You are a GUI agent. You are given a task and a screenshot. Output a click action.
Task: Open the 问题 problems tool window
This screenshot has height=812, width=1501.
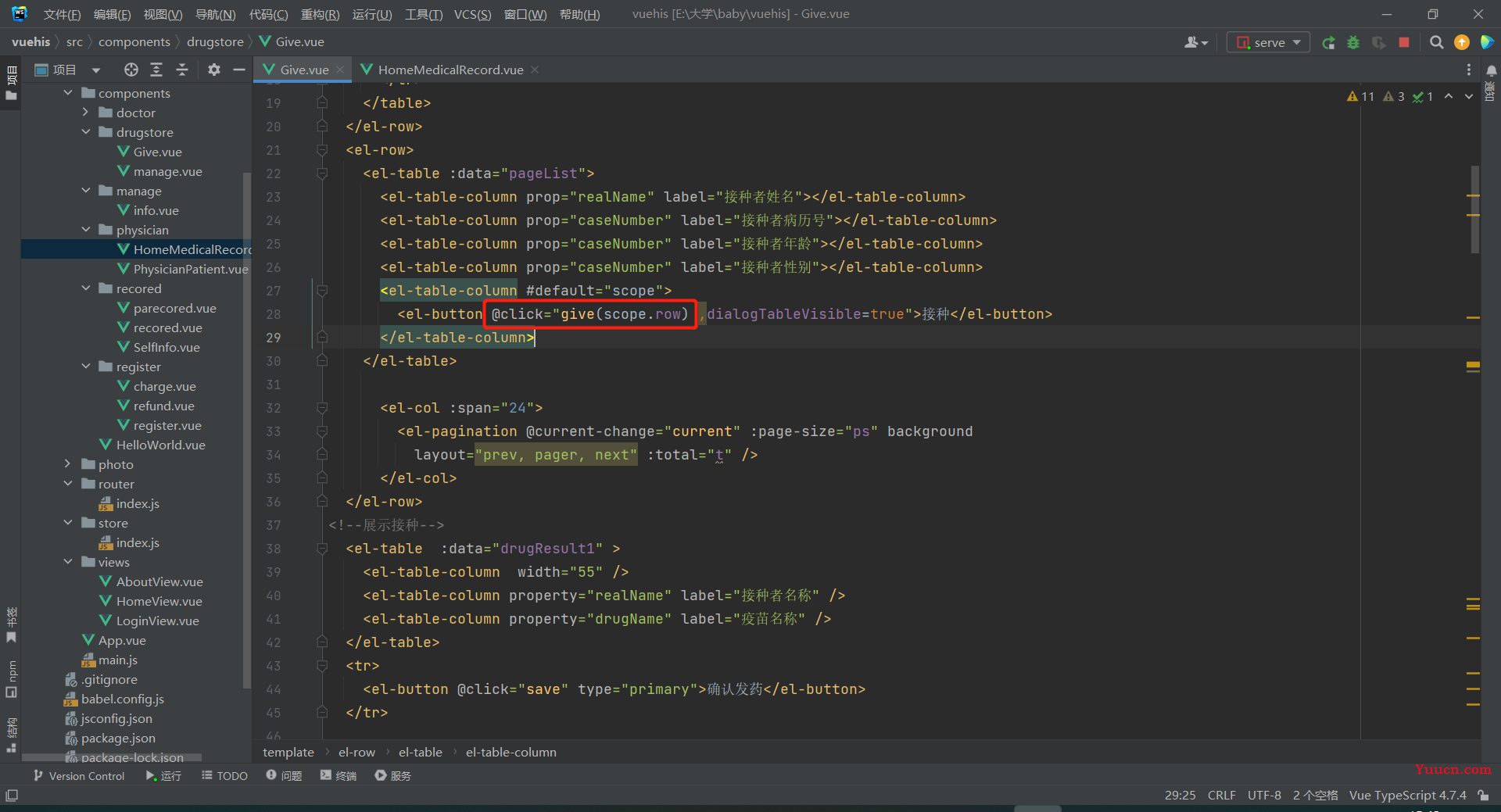(x=284, y=776)
